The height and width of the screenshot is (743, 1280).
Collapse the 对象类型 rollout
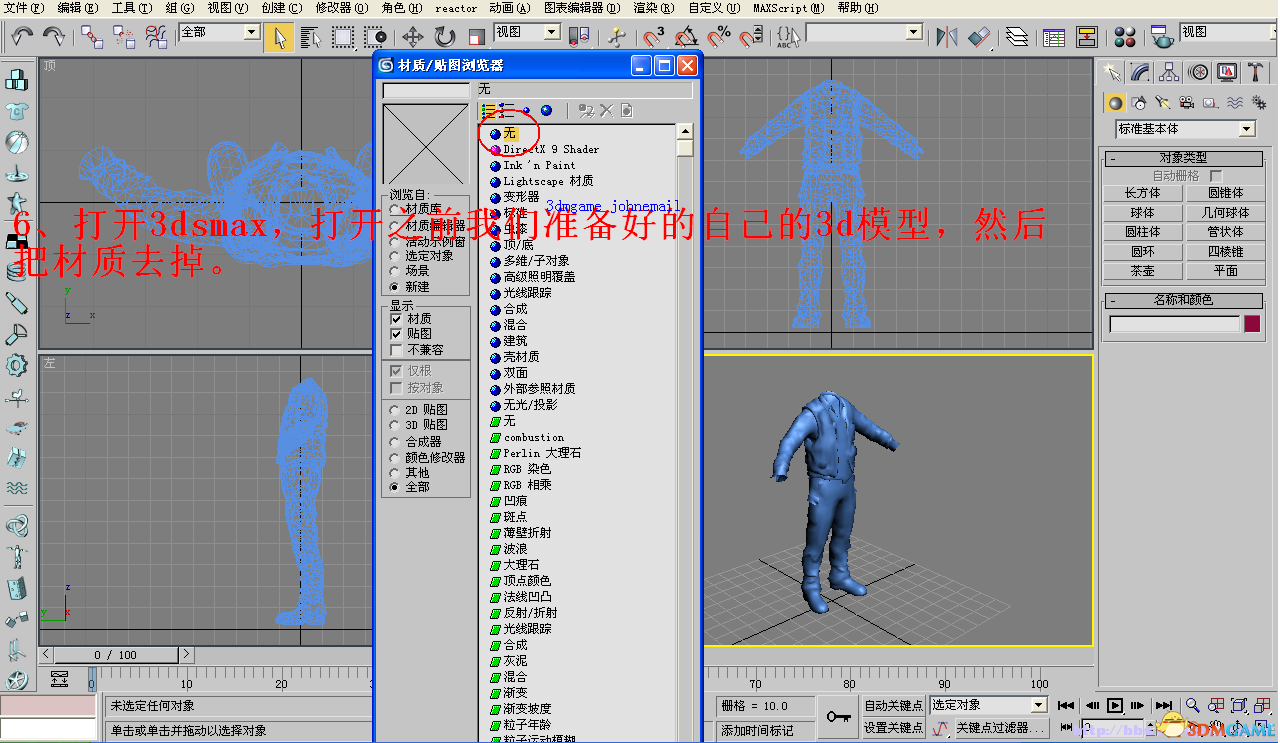[x=1183, y=158]
